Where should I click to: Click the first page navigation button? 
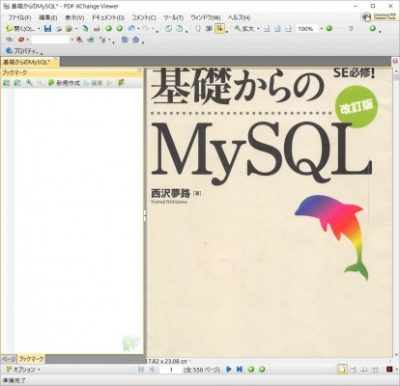(x=141, y=369)
